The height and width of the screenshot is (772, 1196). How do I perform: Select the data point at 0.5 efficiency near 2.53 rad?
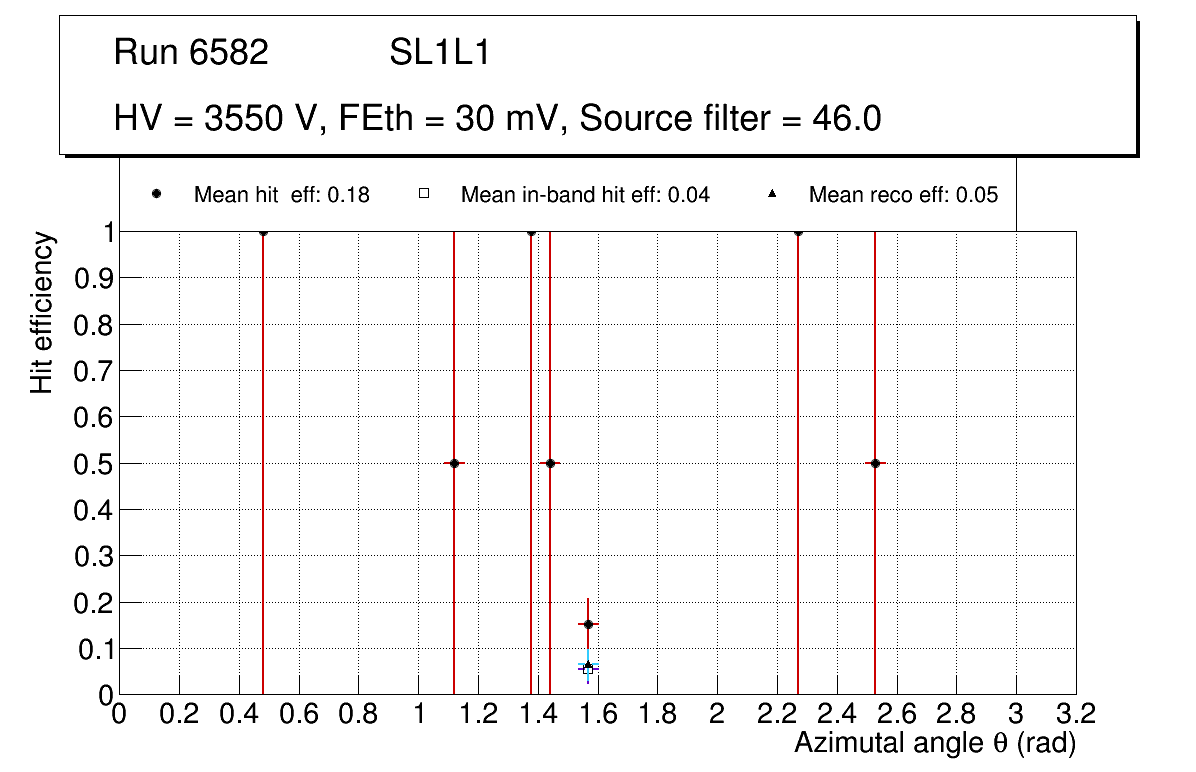click(875, 463)
